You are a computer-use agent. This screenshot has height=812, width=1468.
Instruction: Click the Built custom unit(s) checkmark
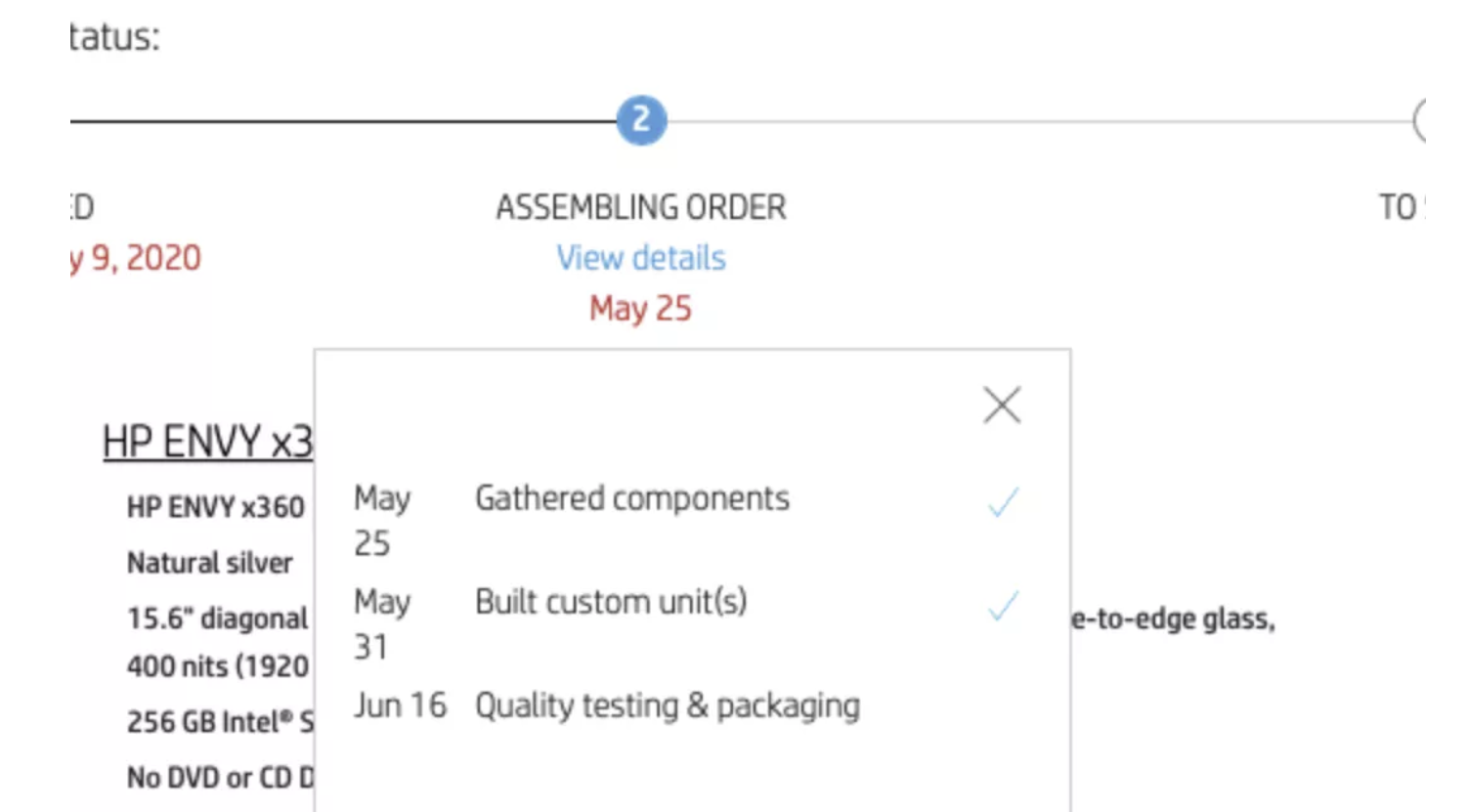(1003, 606)
